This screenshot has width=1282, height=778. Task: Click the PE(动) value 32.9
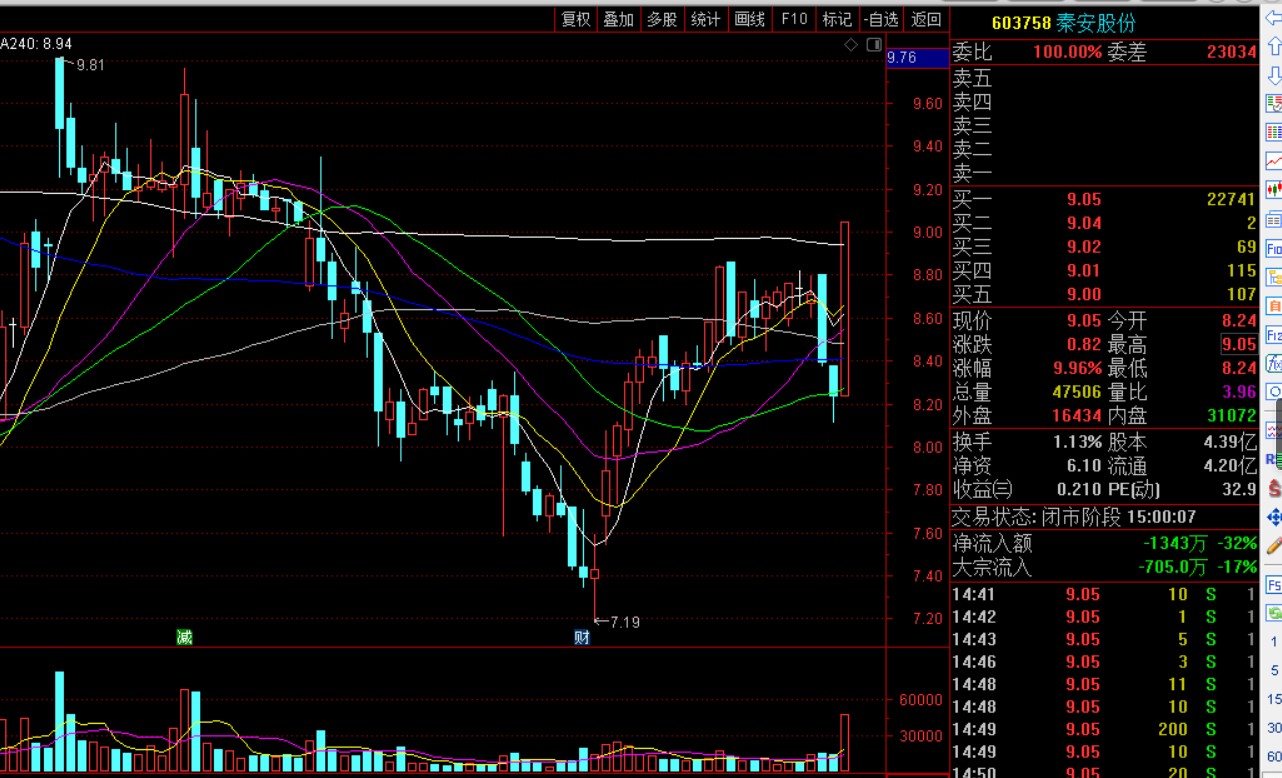(1239, 490)
